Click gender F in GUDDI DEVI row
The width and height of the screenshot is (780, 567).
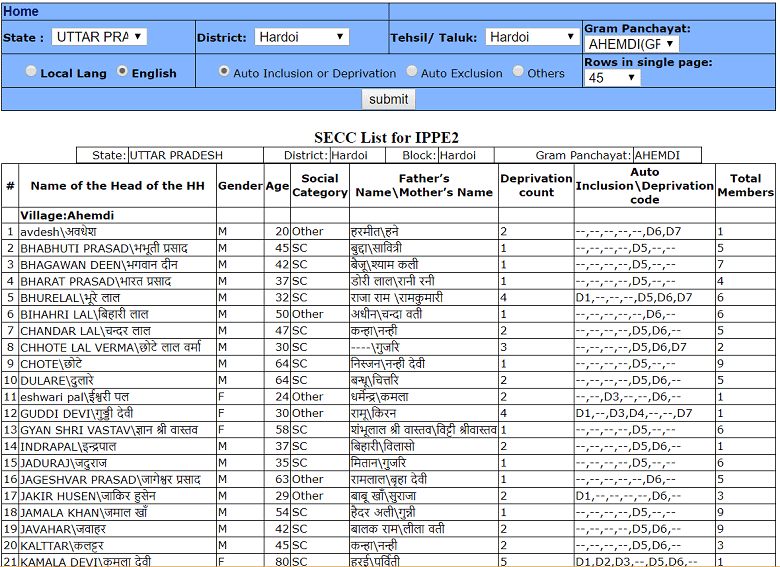tap(221, 413)
